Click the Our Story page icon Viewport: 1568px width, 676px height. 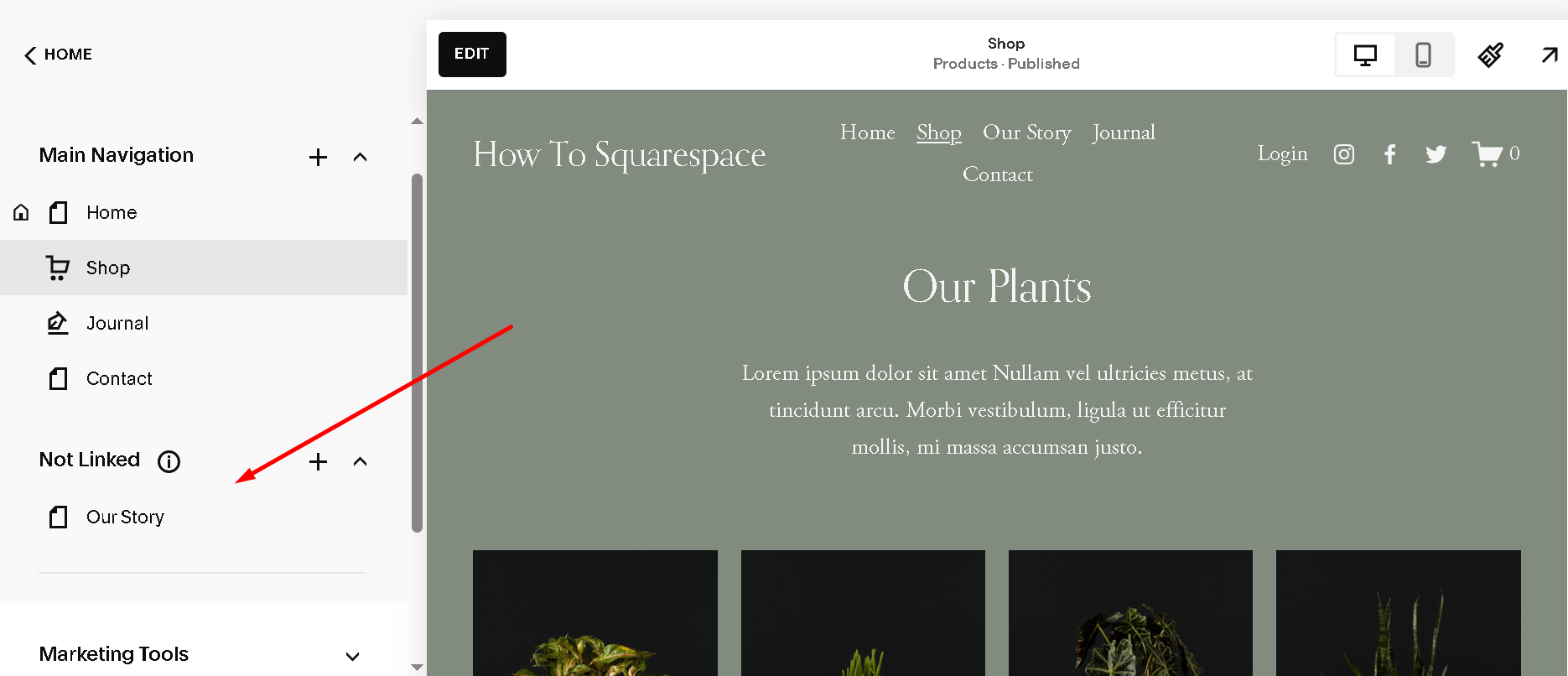[58, 517]
